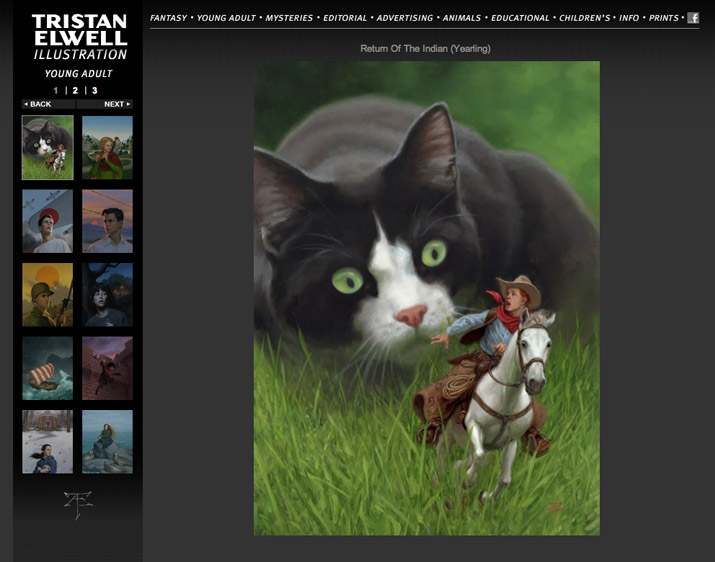Go to thumbnail page 1
This screenshot has height=562, width=715.
(x=56, y=90)
